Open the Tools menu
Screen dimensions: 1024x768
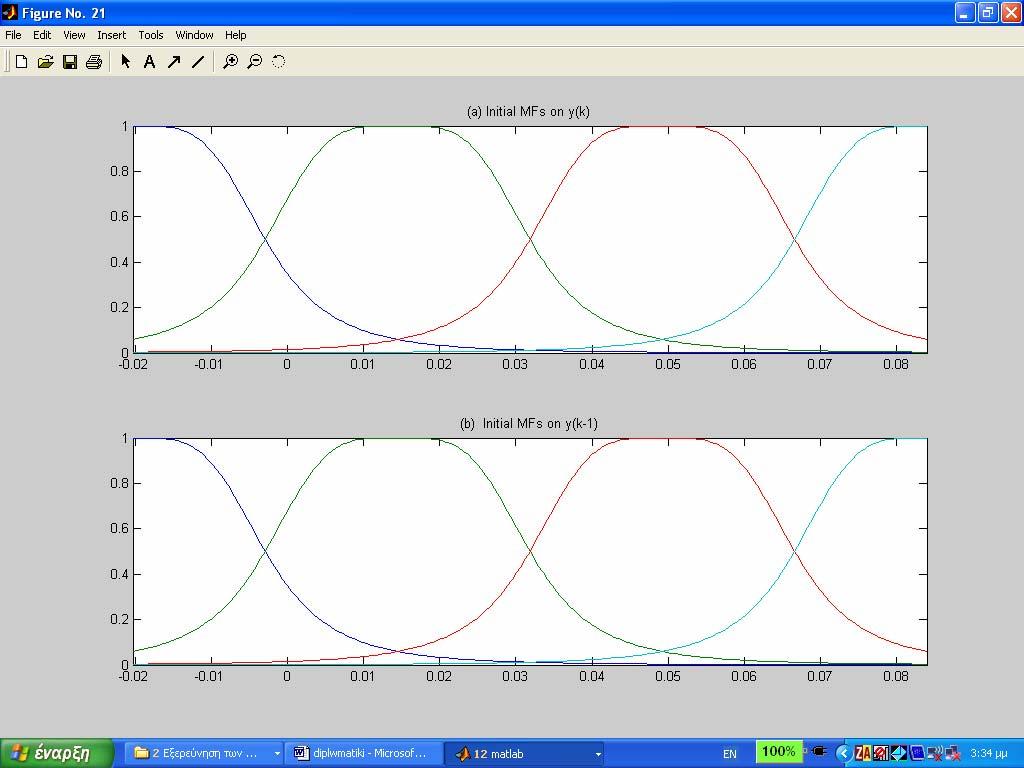pyautogui.click(x=151, y=35)
